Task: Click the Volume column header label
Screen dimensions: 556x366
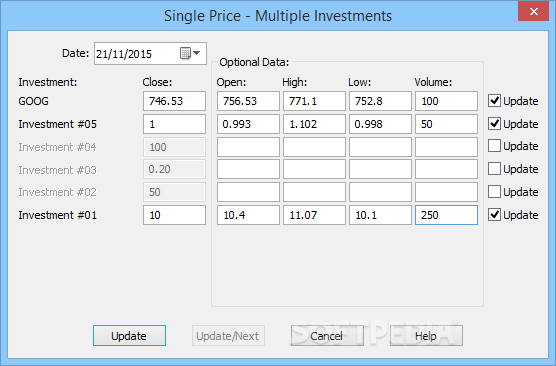Action: 433,82
